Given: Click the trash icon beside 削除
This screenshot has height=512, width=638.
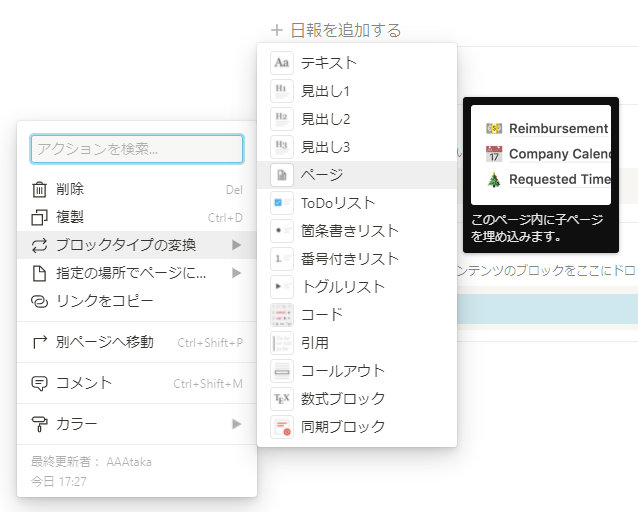Looking at the screenshot, I should pos(39,190).
